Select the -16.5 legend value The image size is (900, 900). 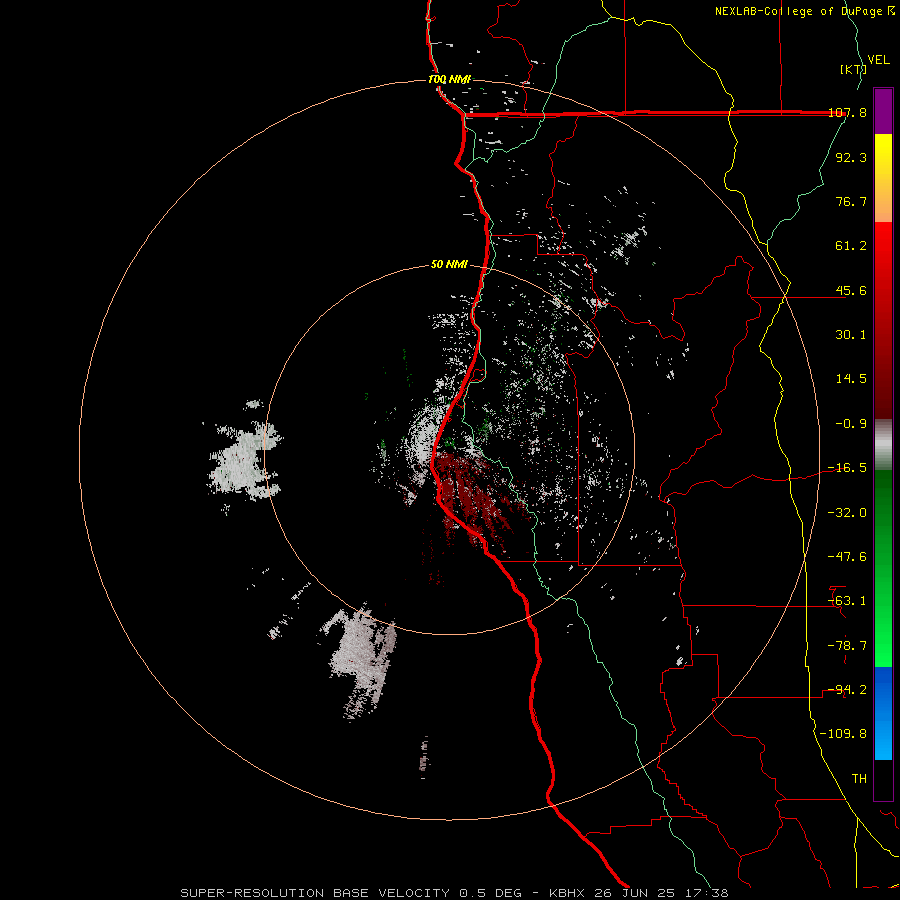[x=847, y=468]
